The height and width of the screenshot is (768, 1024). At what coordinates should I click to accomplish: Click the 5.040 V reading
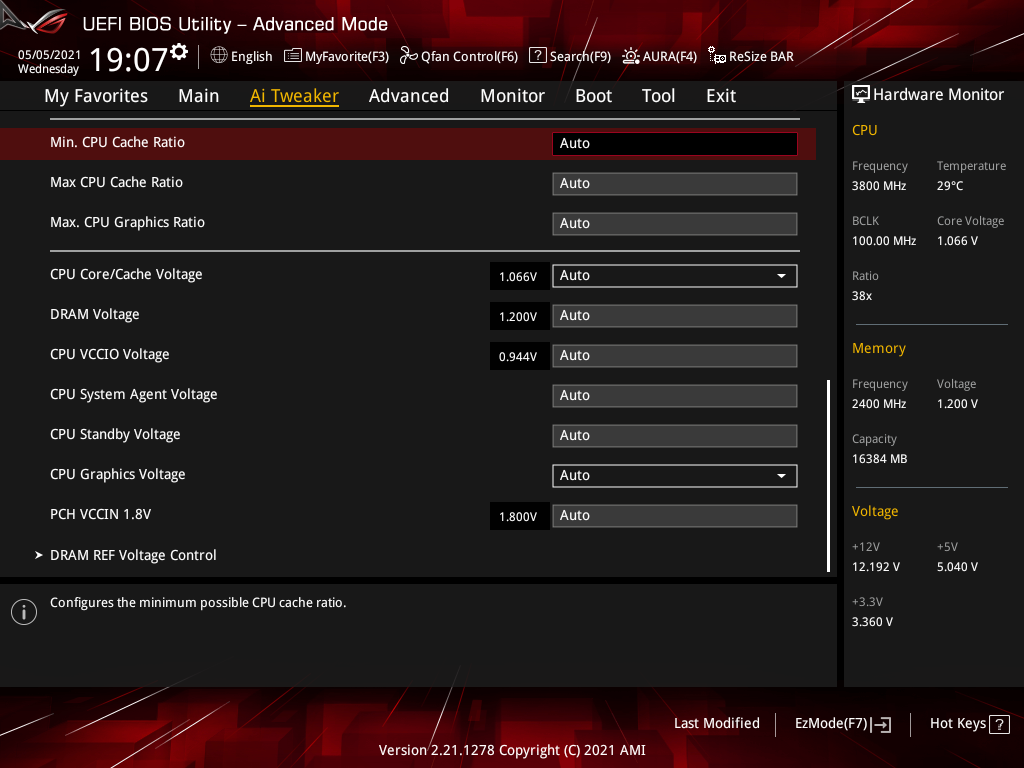coord(957,567)
